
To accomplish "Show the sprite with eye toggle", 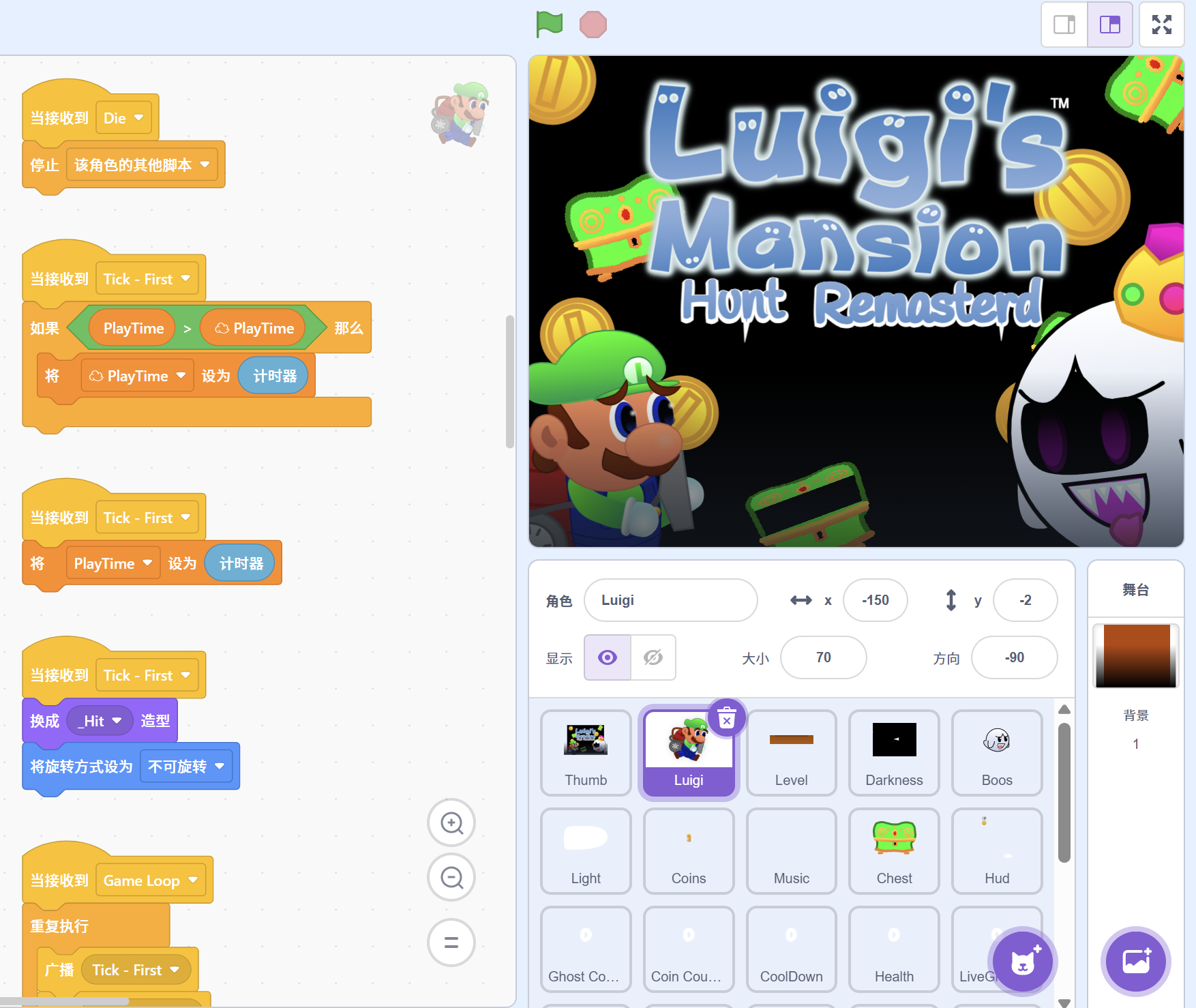I will click(x=608, y=657).
